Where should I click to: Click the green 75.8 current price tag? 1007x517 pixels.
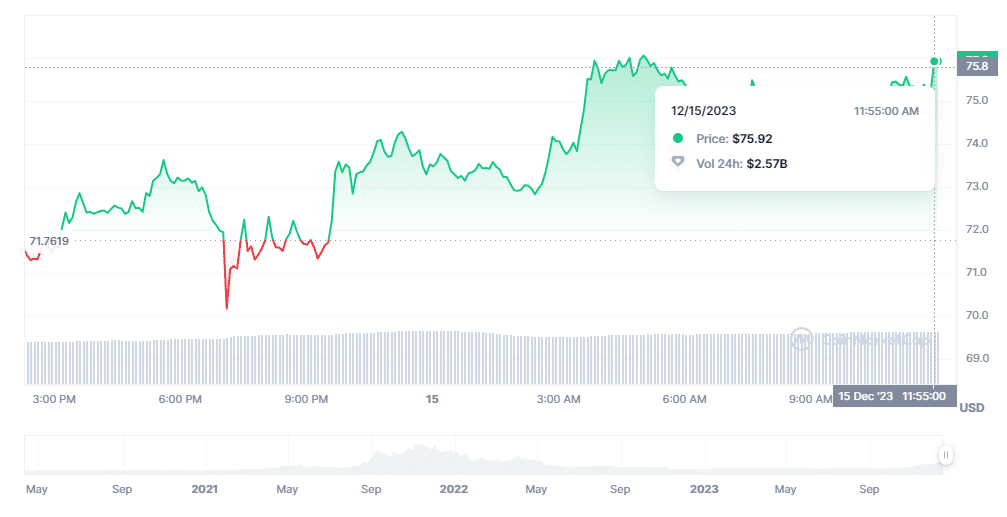pyautogui.click(x=976, y=66)
